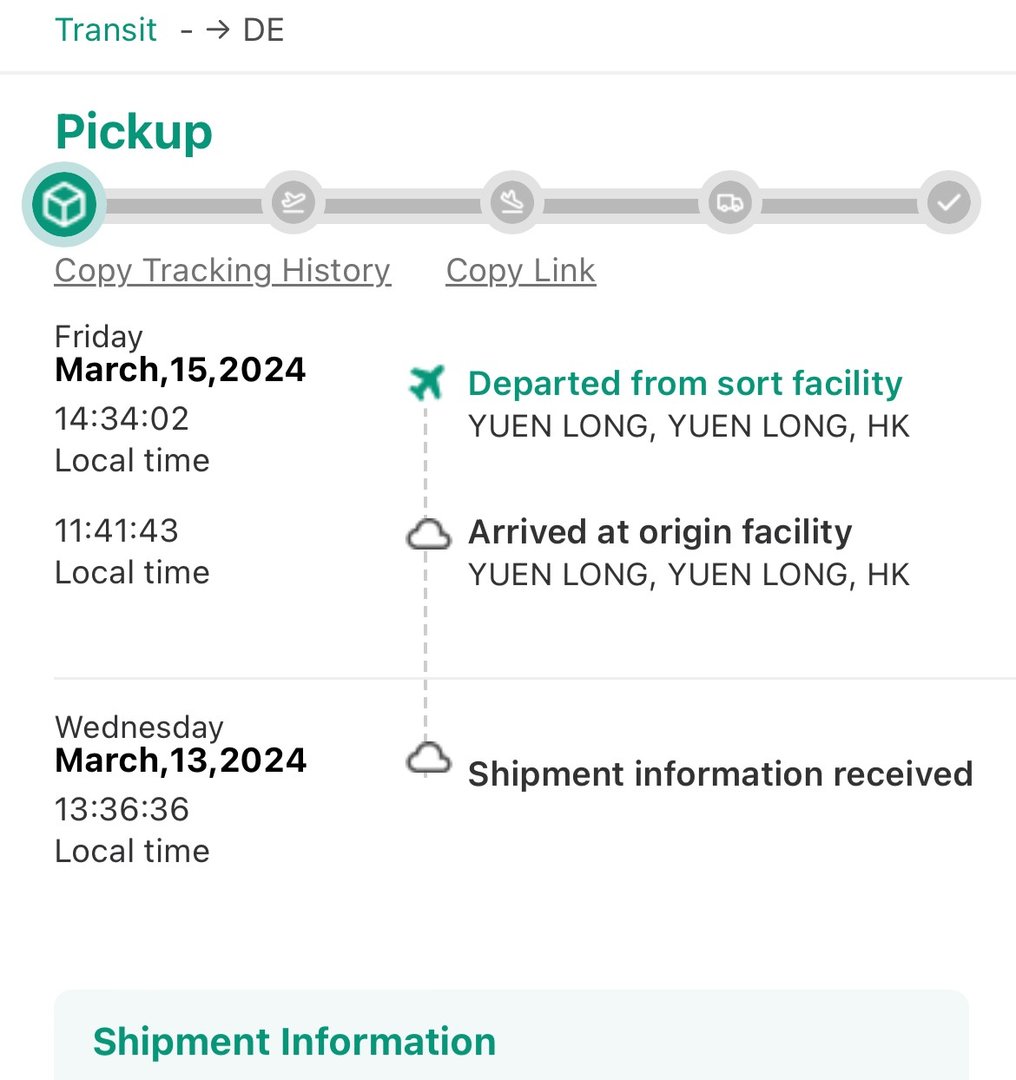
Task: Click green airplane icon beside Departed event
Action: point(427,382)
